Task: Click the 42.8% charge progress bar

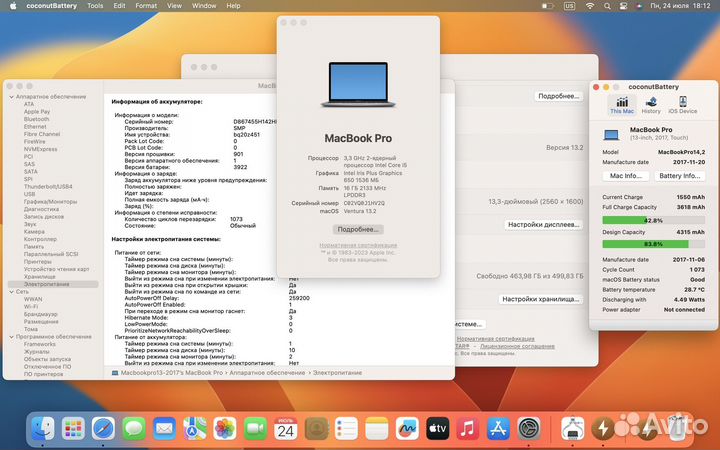Action: (x=653, y=220)
